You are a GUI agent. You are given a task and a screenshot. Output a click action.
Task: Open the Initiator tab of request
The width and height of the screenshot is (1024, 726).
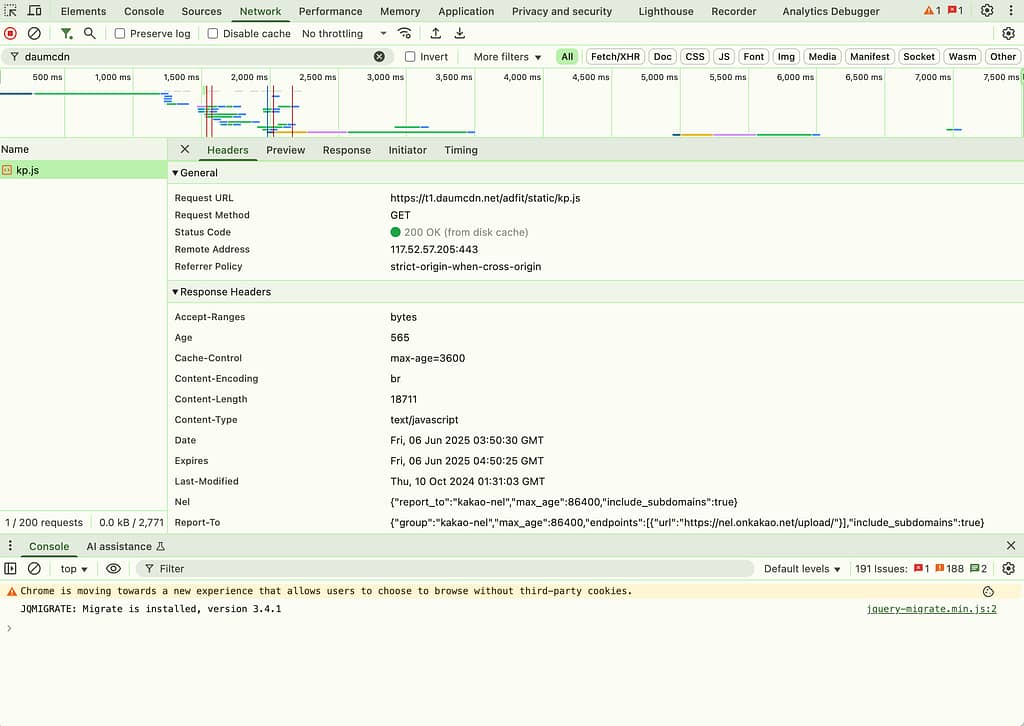coord(408,150)
